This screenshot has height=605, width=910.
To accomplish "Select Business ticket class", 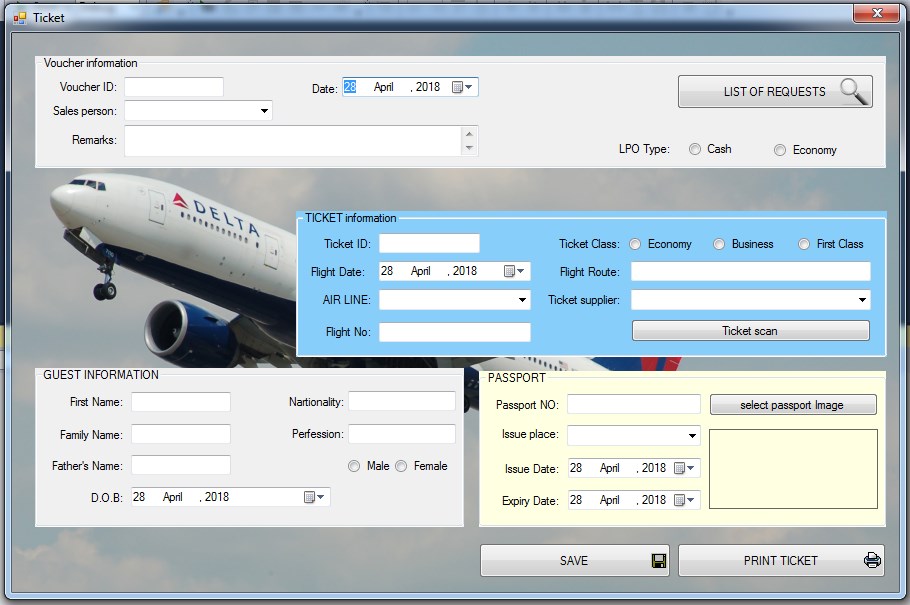I will tap(718, 243).
